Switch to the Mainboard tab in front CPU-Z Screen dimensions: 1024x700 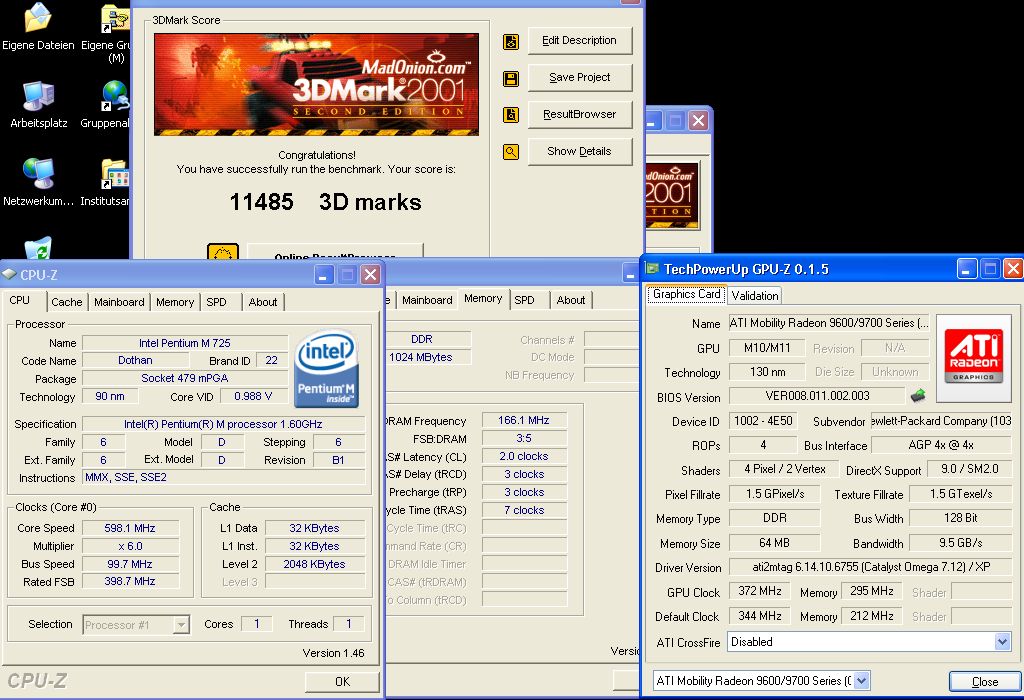click(119, 302)
